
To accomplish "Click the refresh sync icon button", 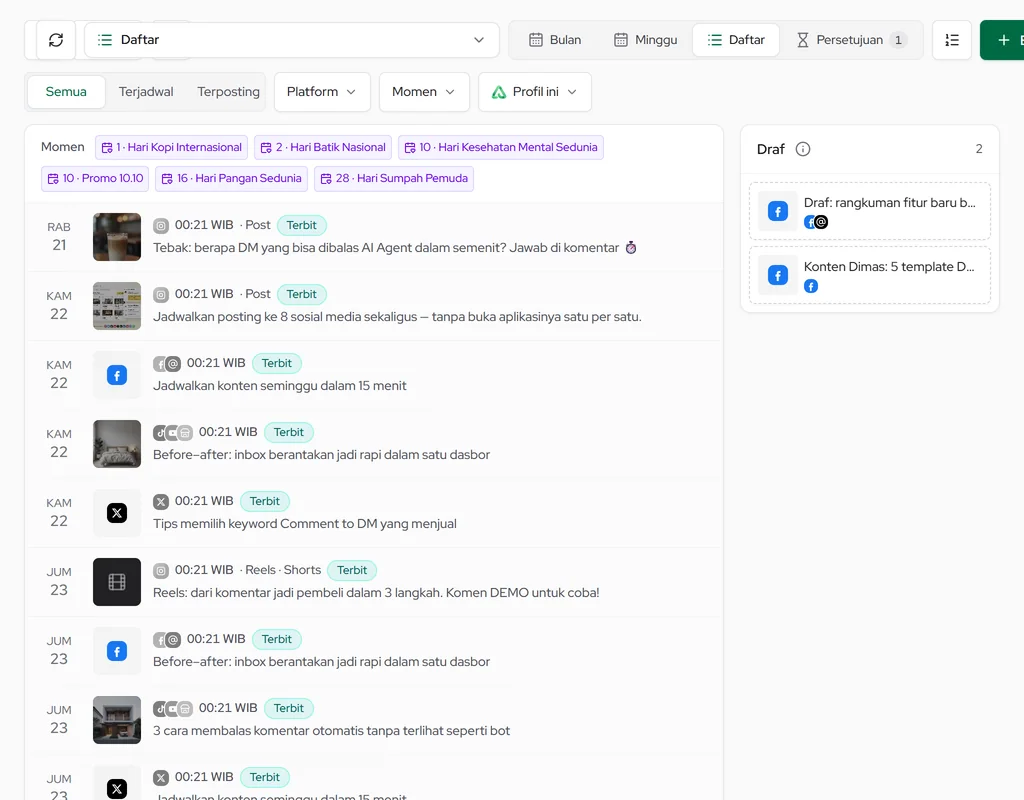I will pyautogui.click(x=56, y=40).
